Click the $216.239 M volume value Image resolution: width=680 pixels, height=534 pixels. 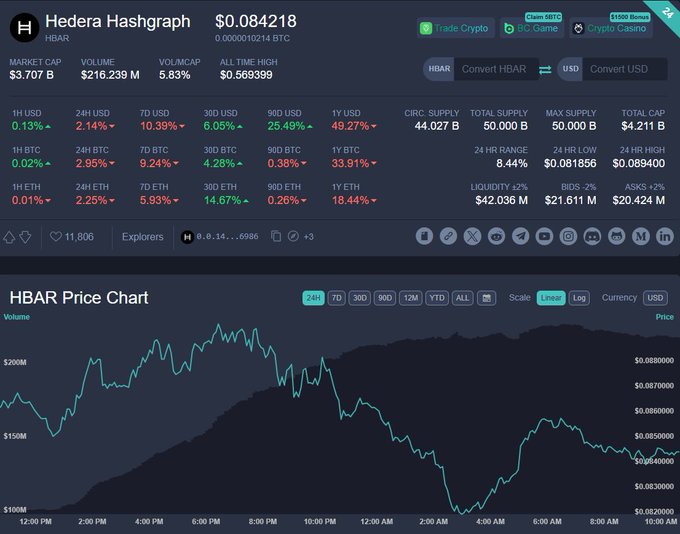(110, 75)
